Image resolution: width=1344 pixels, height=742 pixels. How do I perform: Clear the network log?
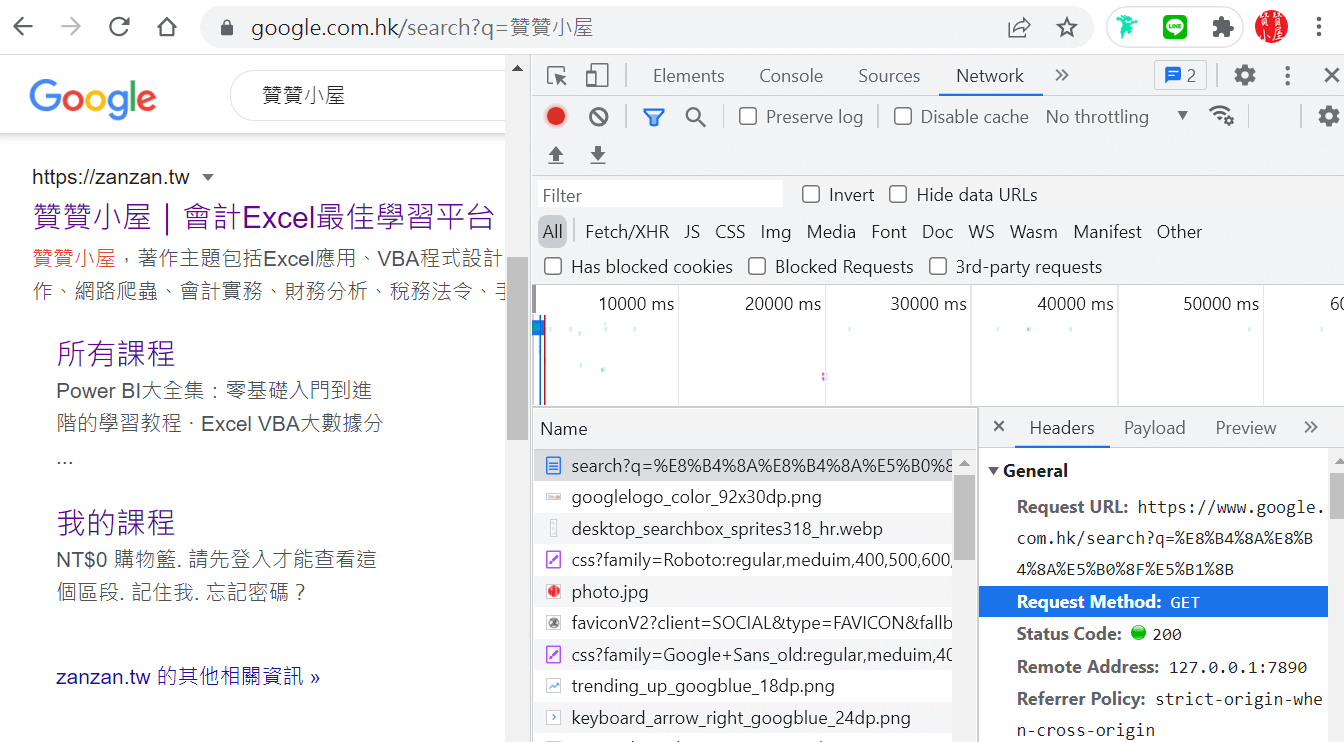point(599,117)
